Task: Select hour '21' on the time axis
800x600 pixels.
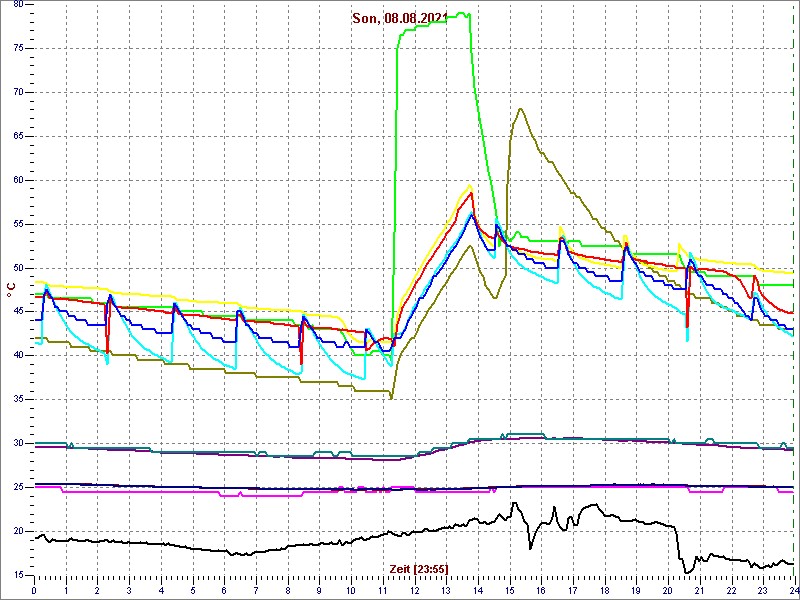Action: pos(698,590)
